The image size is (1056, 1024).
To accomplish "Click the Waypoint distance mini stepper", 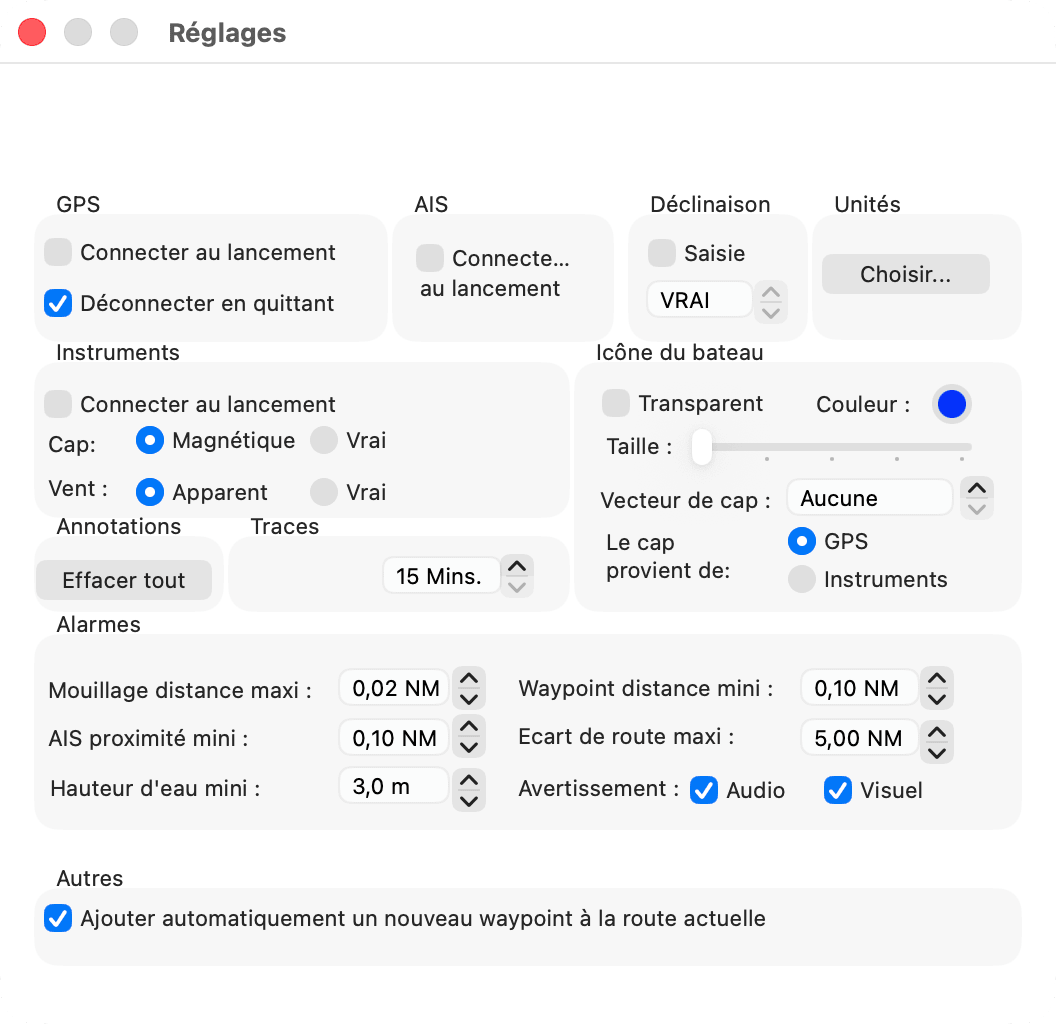I will pos(937,689).
